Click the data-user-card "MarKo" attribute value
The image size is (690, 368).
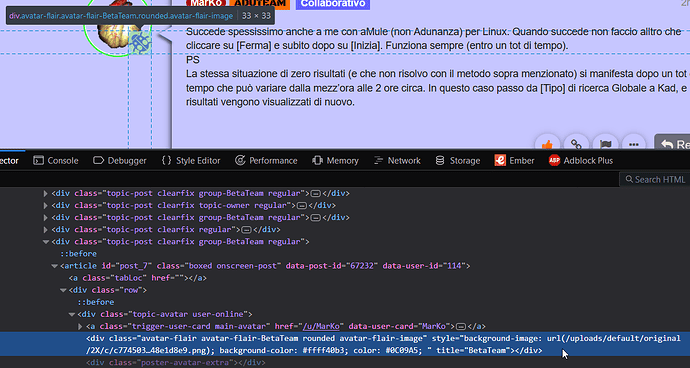tap(433, 326)
